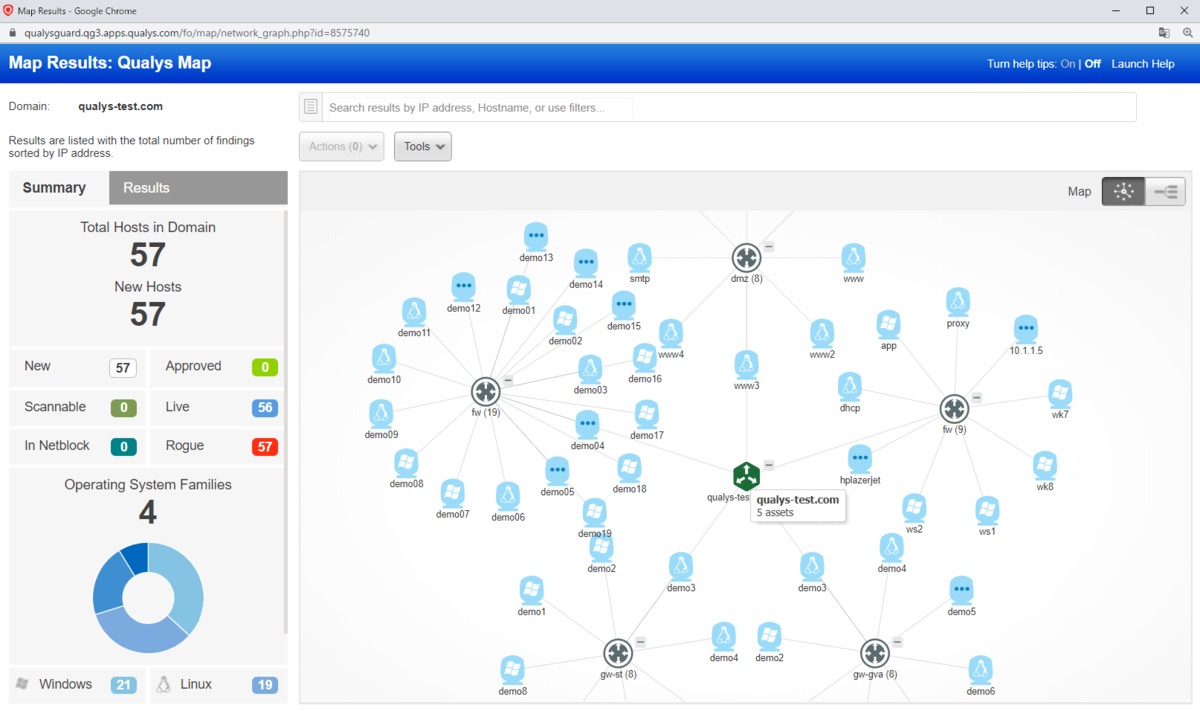Screen dimensions: 1200x711
Task: Click the wk8 Windows host icon
Action: point(1045,465)
